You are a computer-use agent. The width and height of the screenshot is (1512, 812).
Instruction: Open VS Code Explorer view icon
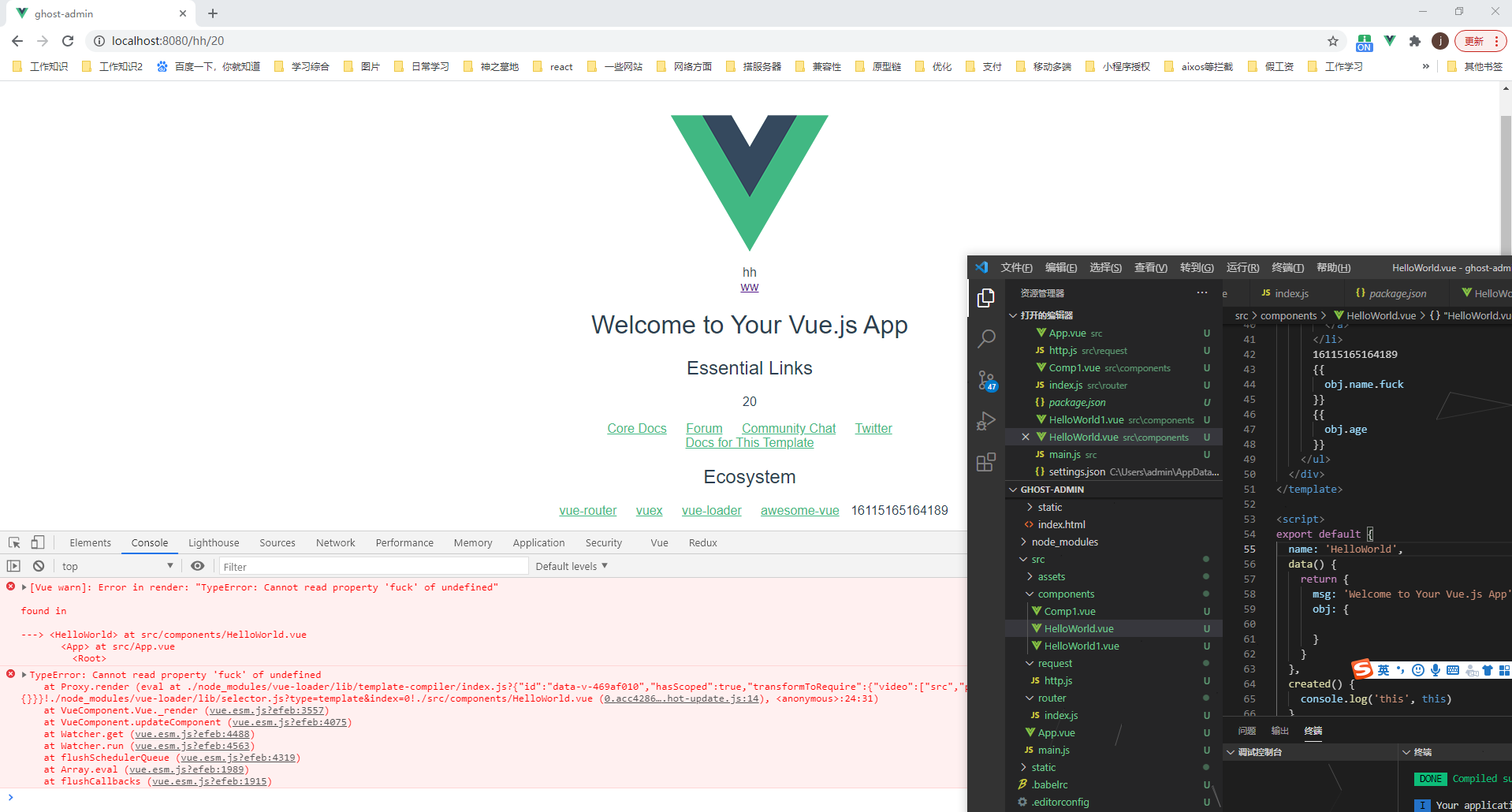pos(985,298)
